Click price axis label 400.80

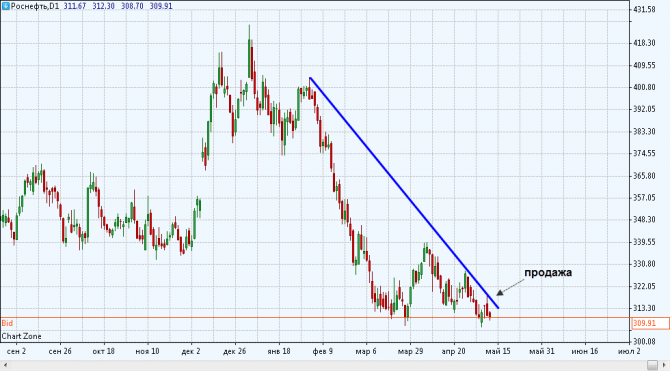click(x=644, y=87)
